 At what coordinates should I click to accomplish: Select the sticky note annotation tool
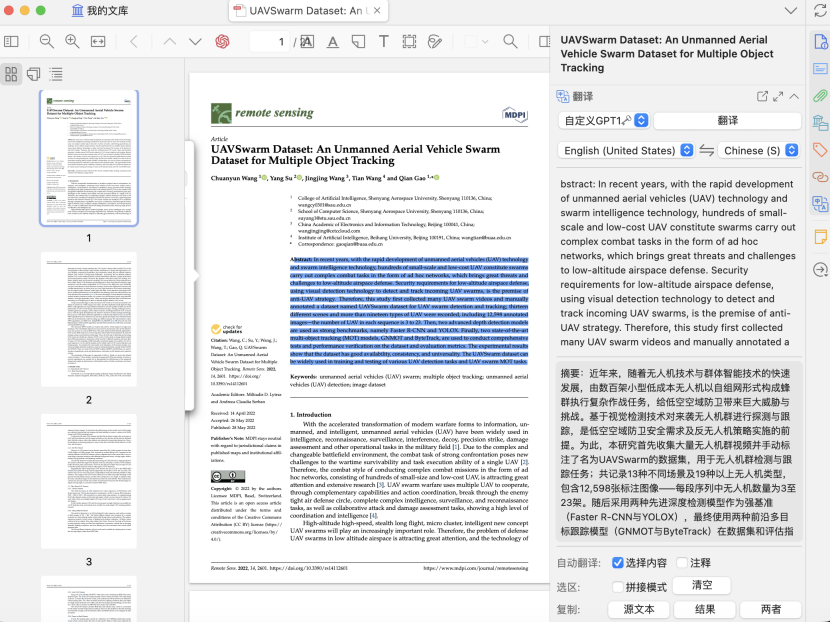358,41
